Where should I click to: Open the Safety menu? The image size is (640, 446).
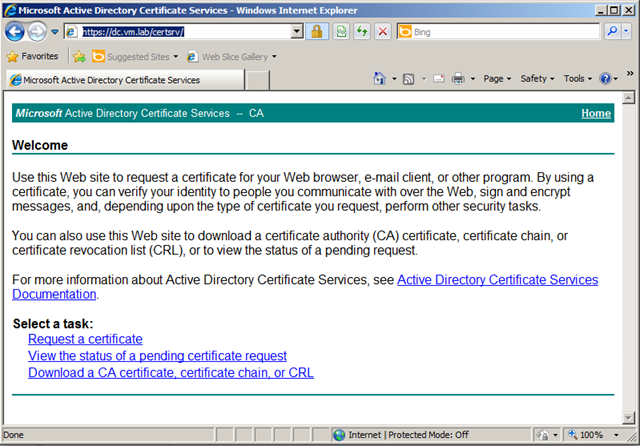537,78
